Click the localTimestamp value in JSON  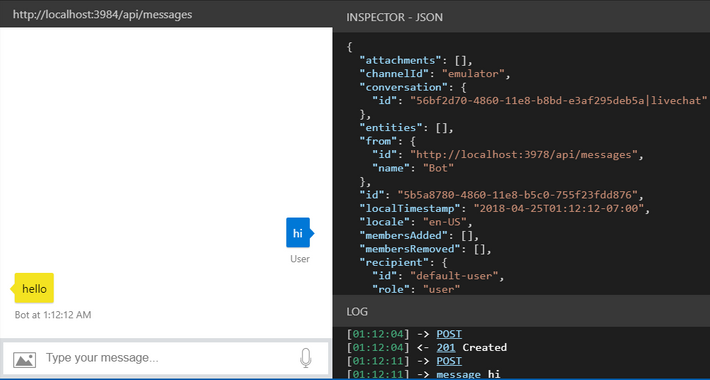[559, 208]
